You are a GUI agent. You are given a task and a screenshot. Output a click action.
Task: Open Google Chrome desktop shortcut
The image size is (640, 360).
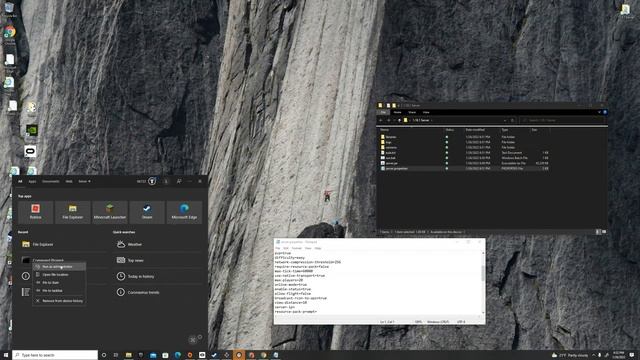[x=10, y=33]
